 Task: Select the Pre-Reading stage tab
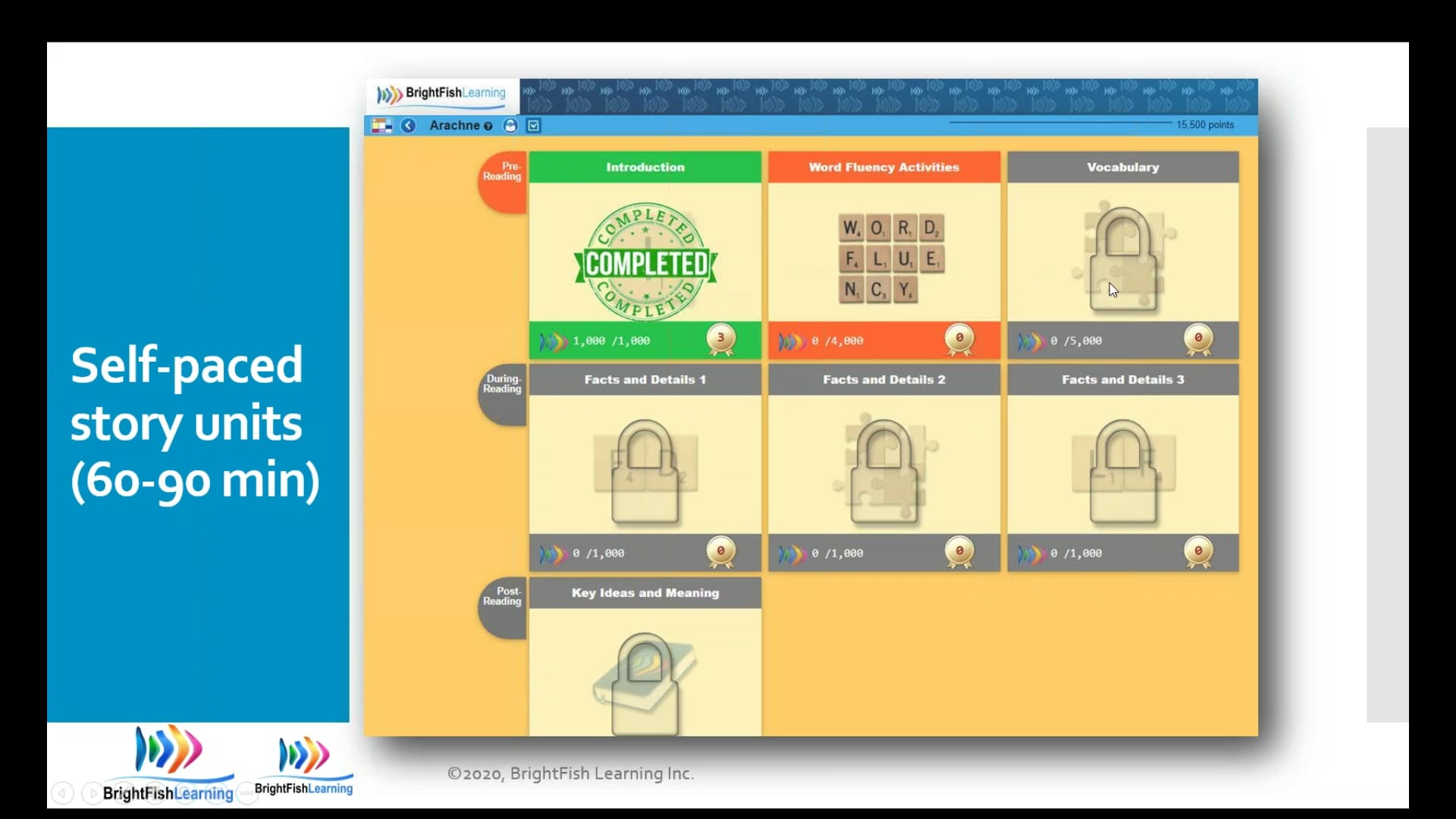503,180
